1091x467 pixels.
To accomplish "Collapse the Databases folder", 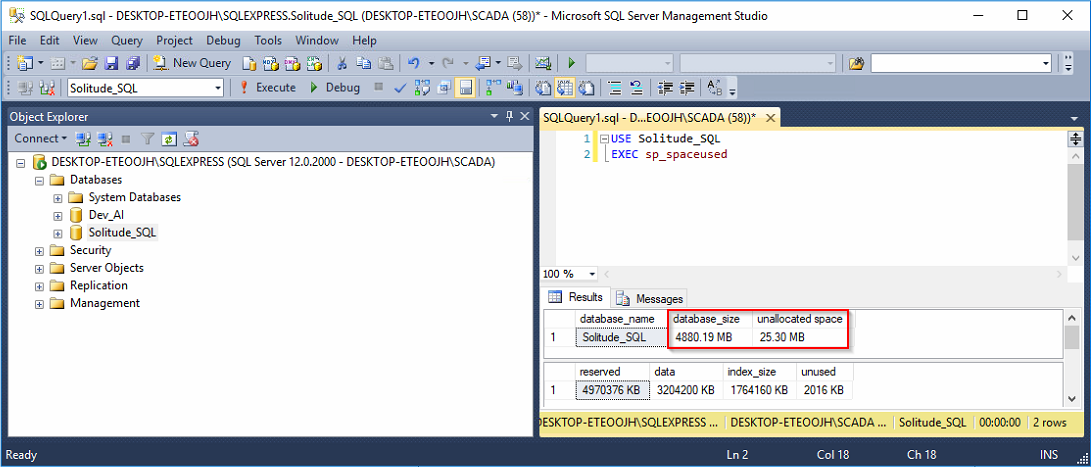I will pyautogui.click(x=40, y=180).
